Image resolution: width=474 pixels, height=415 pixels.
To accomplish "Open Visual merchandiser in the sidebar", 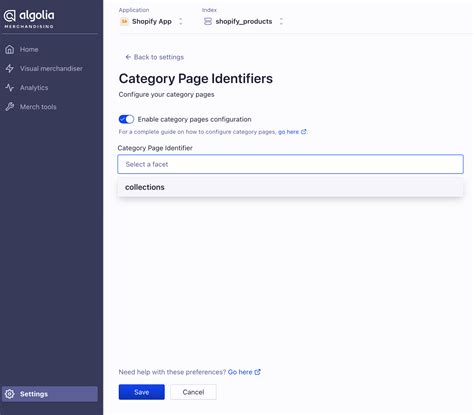I will [50, 68].
